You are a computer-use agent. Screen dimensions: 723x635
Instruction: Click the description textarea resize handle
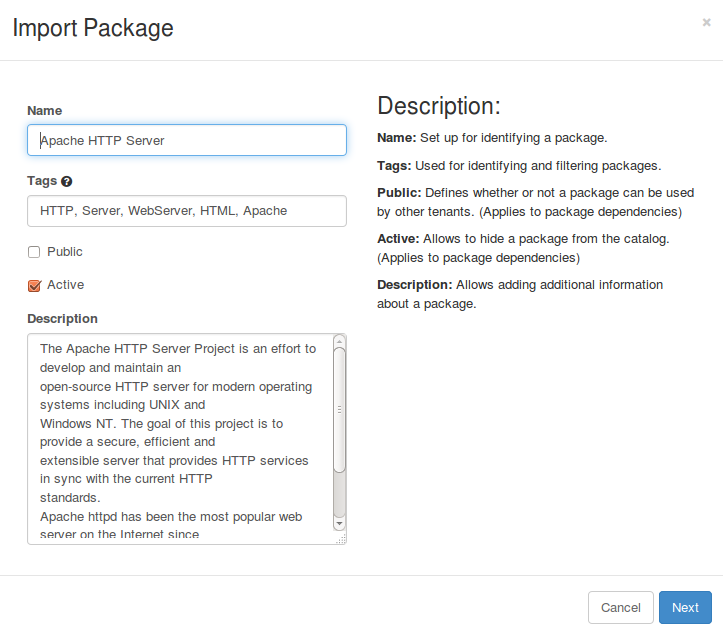click(340, 539)
